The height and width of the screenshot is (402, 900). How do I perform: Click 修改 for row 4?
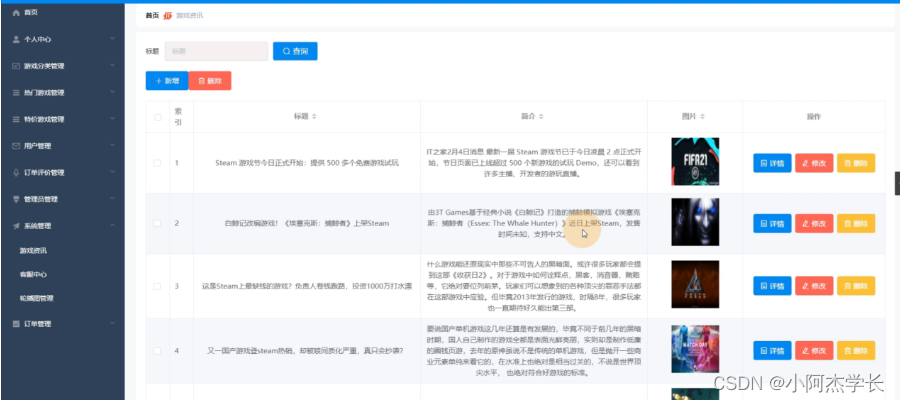tap(814, 350)
